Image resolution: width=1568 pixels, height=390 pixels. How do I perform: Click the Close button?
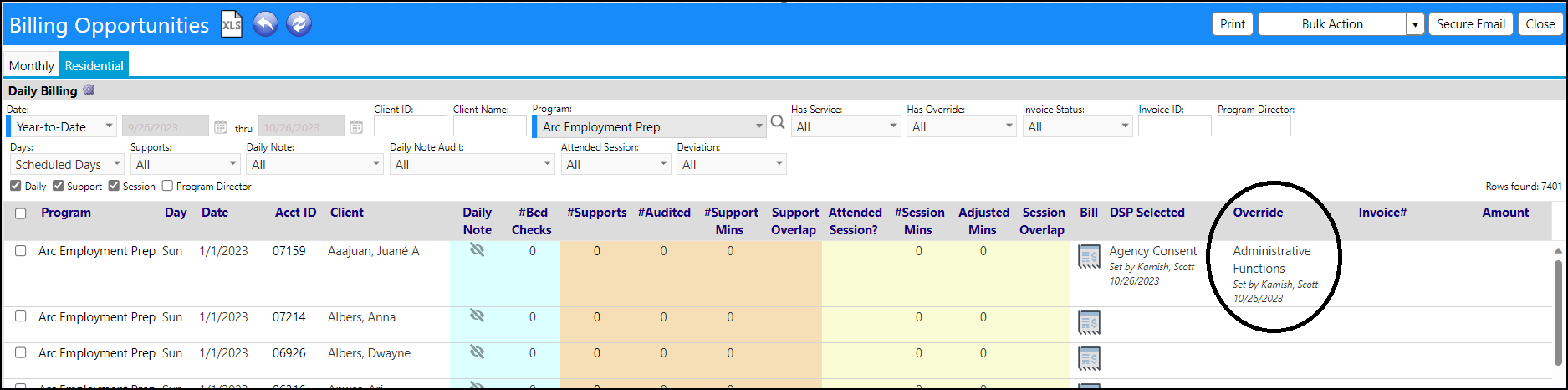tap(1540, 23)
